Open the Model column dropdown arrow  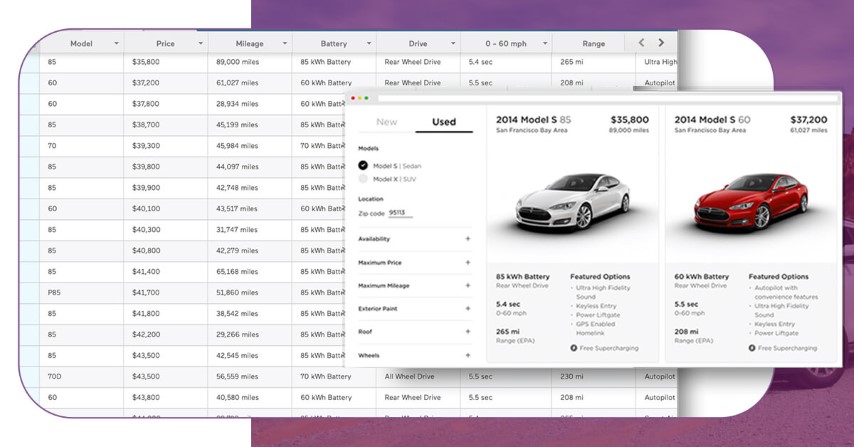click(116, 44)
